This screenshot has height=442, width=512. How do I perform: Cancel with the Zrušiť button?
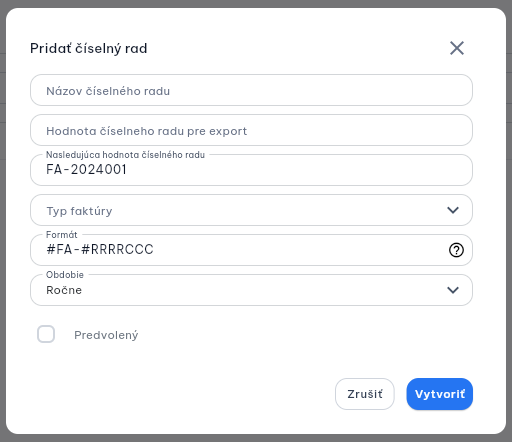pos(365,394)
